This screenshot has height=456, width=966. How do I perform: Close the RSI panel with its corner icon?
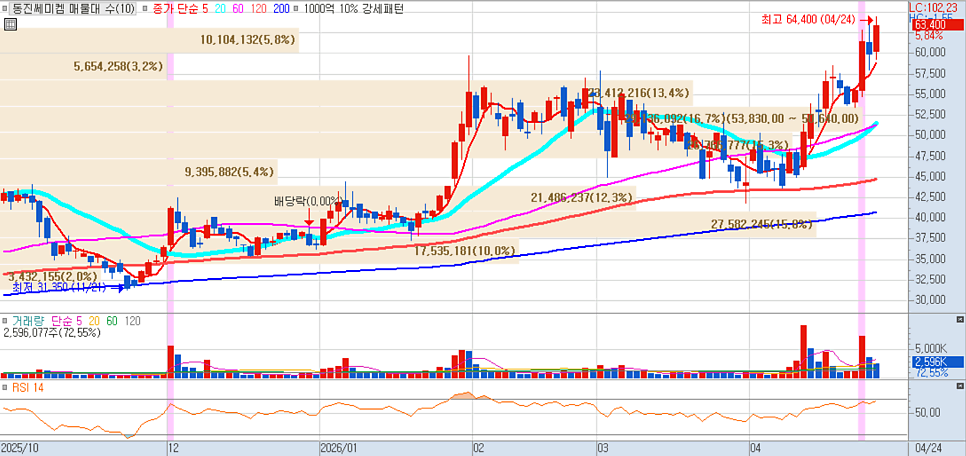click(959, 385)
